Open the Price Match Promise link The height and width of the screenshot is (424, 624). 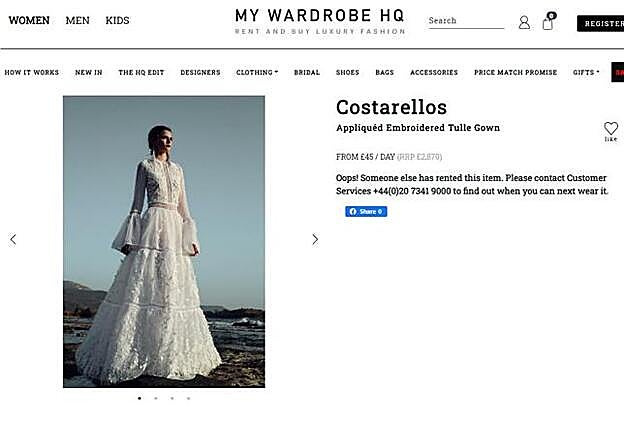click(x=516, y=73)
